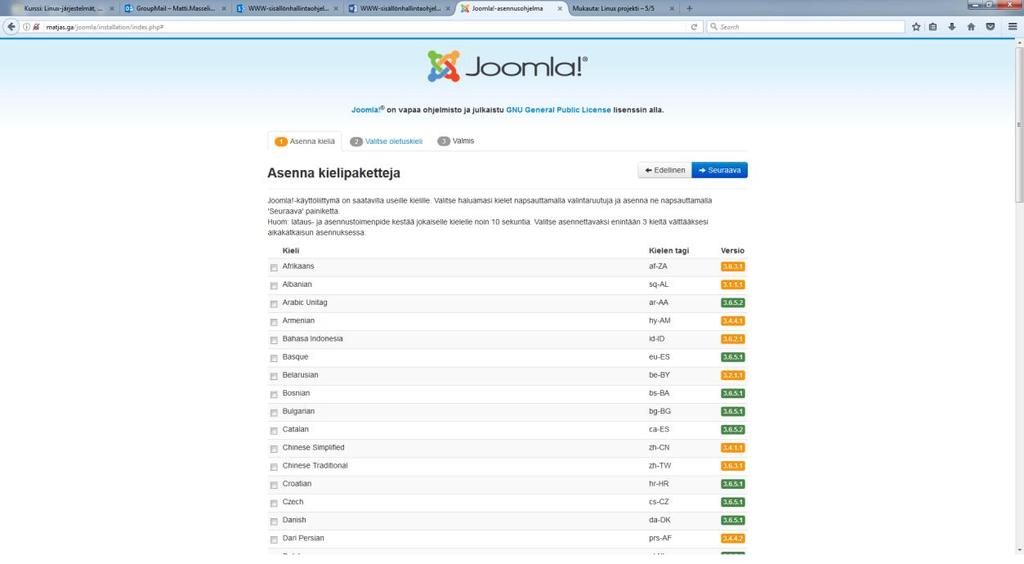The height and width of the screenshot is (564, 1024).
Task: Tick the Albanian language checkbox
Action: (x=274, y=286)
